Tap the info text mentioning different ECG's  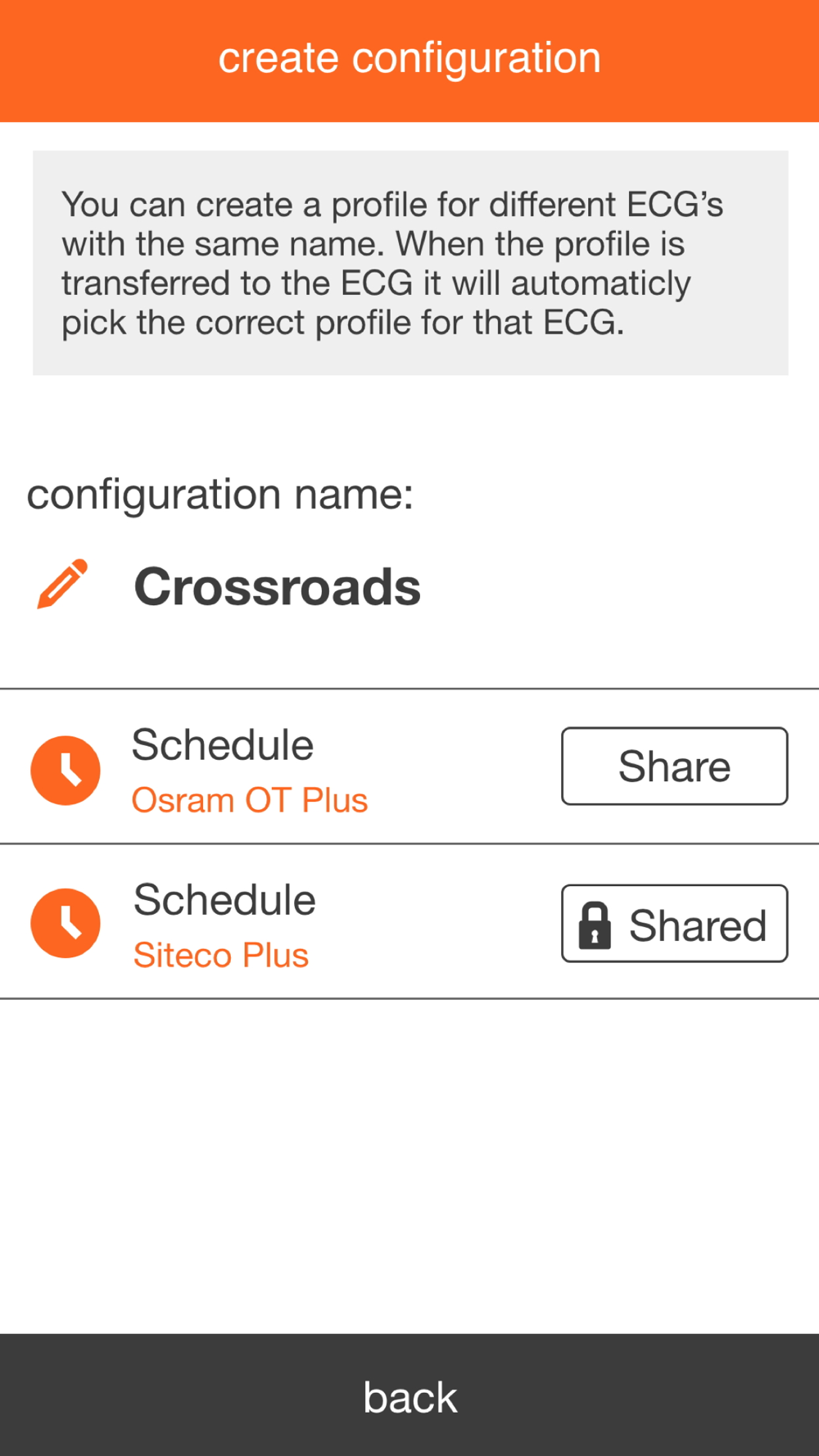point(392,205)
